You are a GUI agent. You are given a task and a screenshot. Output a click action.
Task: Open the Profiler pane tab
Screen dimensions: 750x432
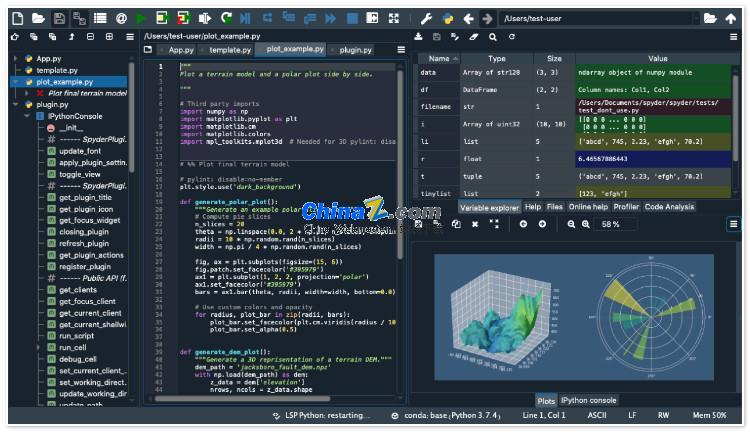(625, 207)
